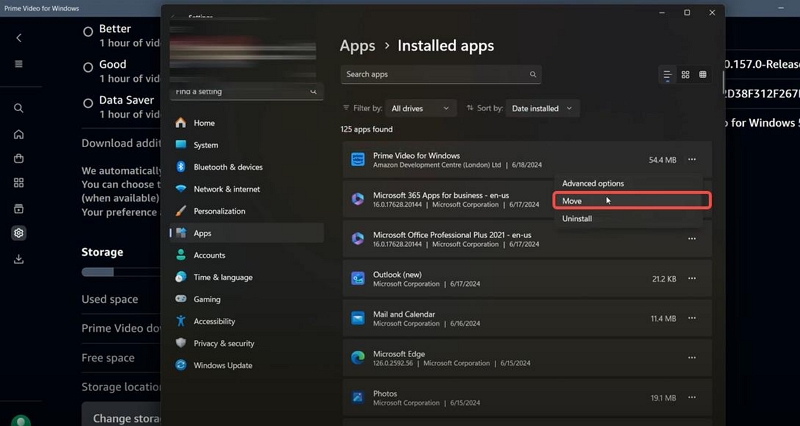Open Accessibility settings
This screenshot has height=426, width=800.
pos(246,321)
